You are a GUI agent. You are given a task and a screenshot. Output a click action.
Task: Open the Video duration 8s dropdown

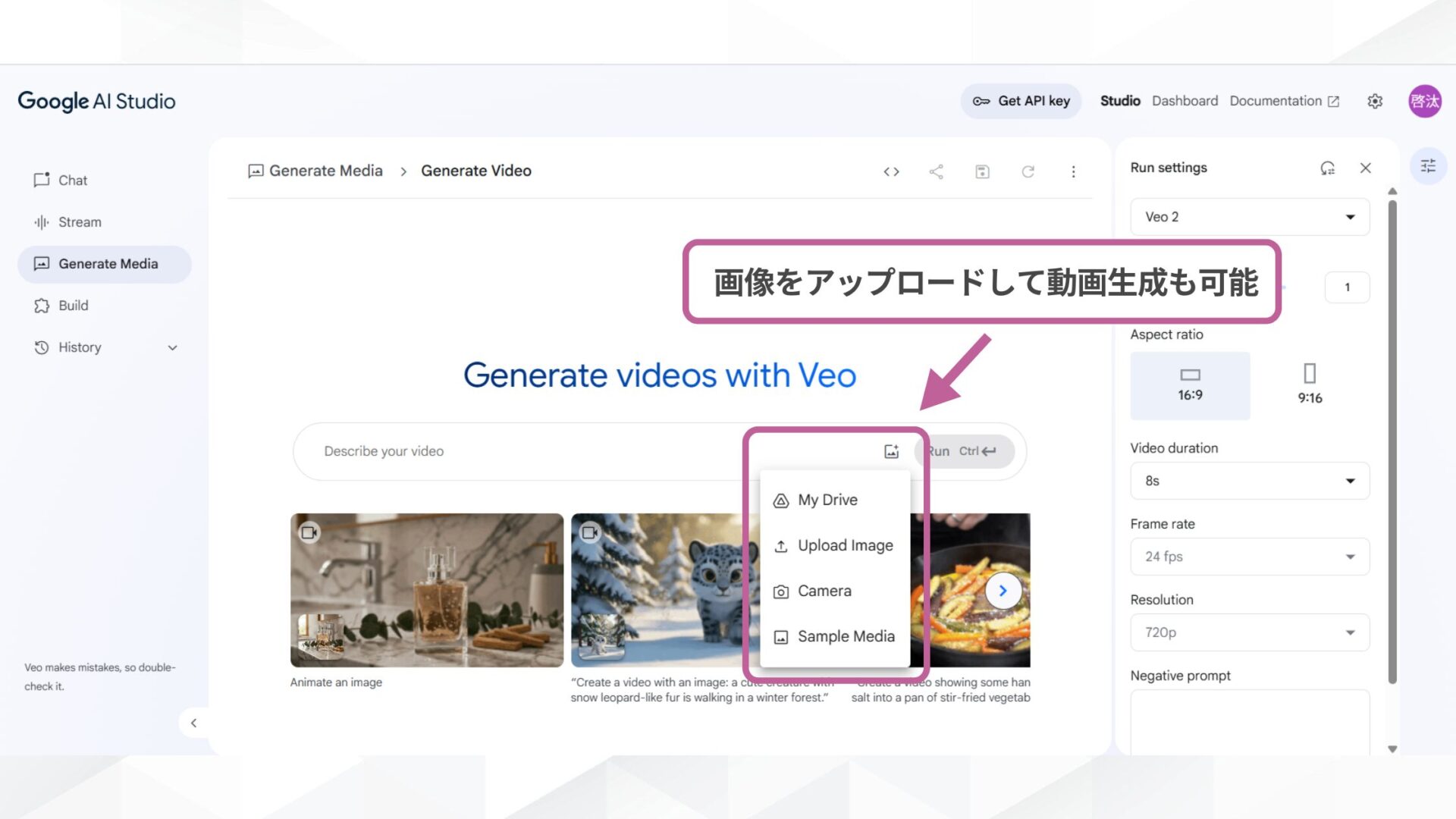tap(1250, 481)
